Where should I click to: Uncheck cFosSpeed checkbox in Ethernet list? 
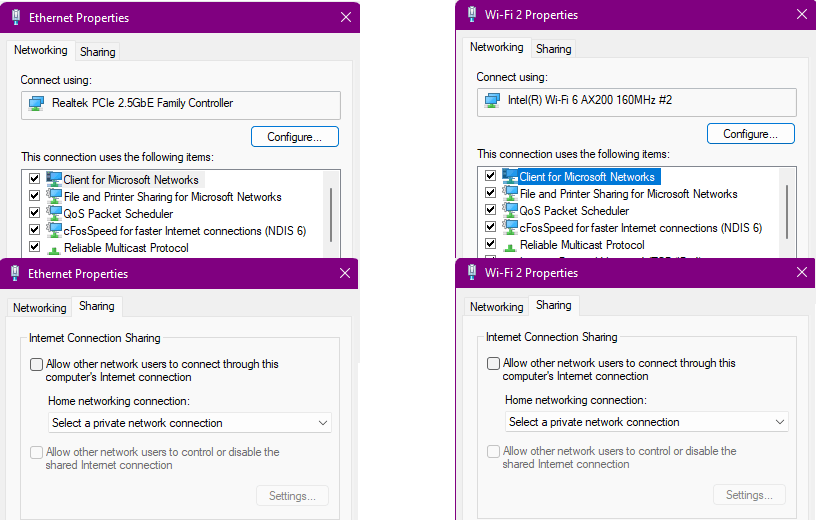point(34,230)
